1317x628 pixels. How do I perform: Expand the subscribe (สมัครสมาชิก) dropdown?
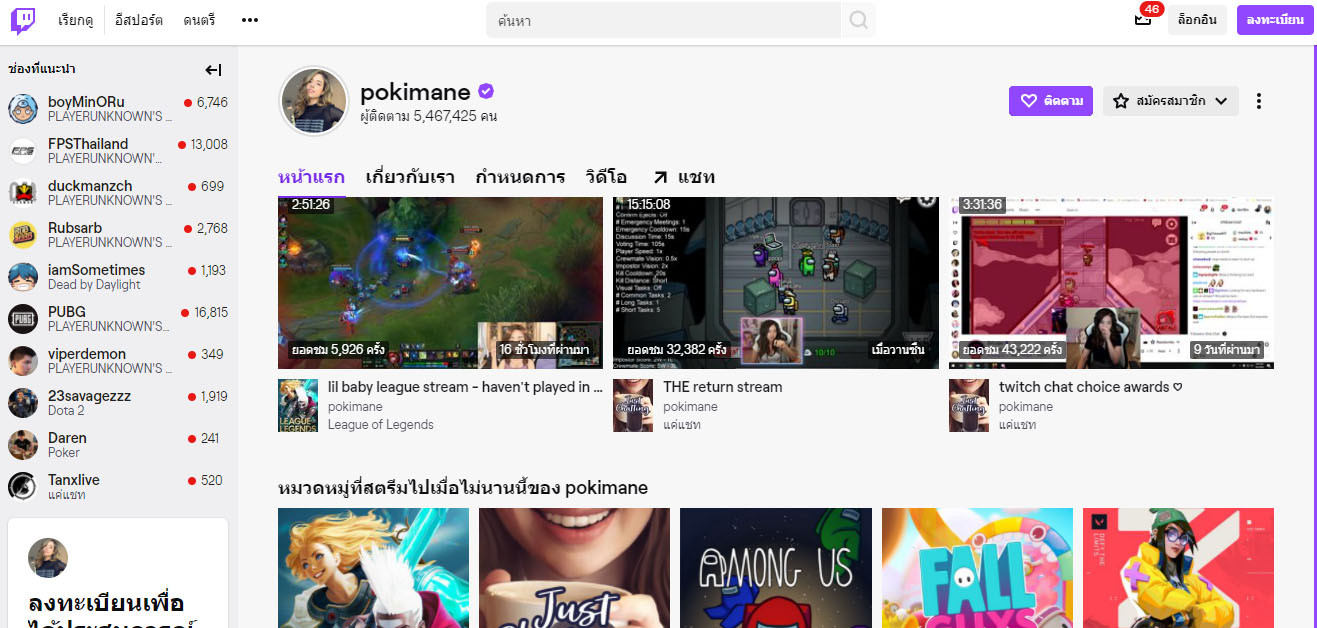coord(1171,101)
